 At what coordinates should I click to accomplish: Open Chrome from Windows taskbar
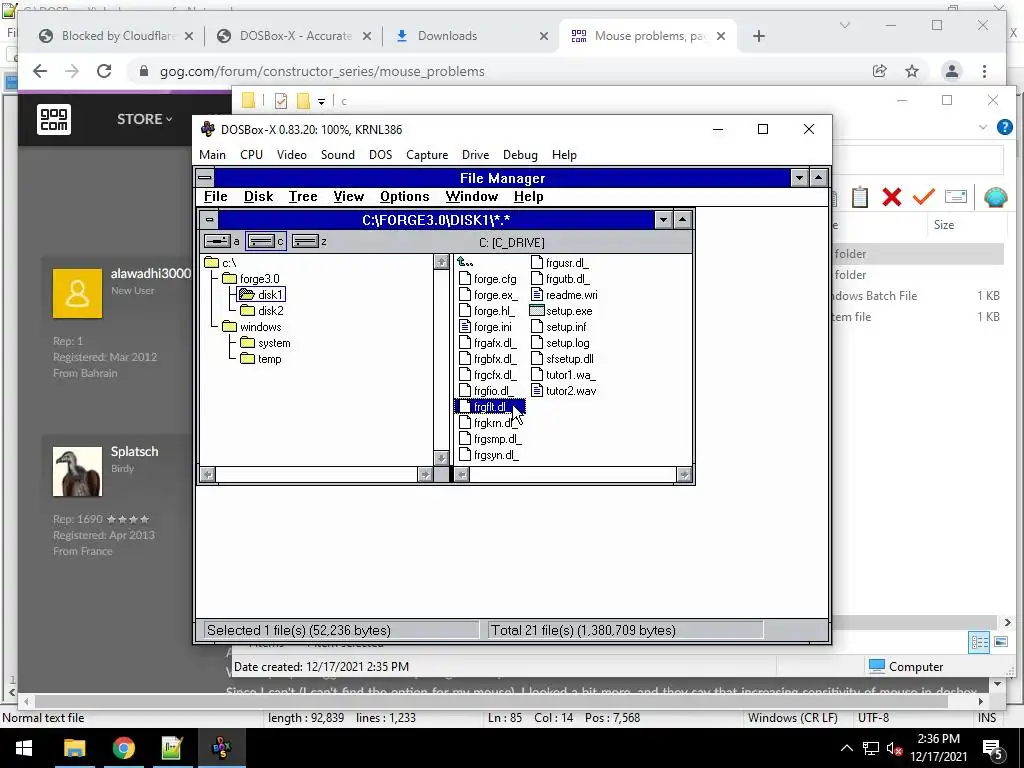[x=123, y=748]
